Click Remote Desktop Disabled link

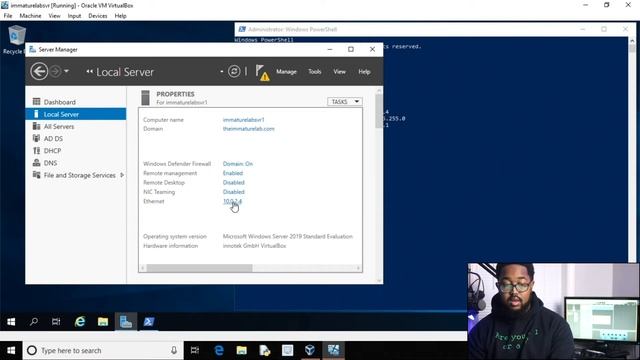point(233,182)
